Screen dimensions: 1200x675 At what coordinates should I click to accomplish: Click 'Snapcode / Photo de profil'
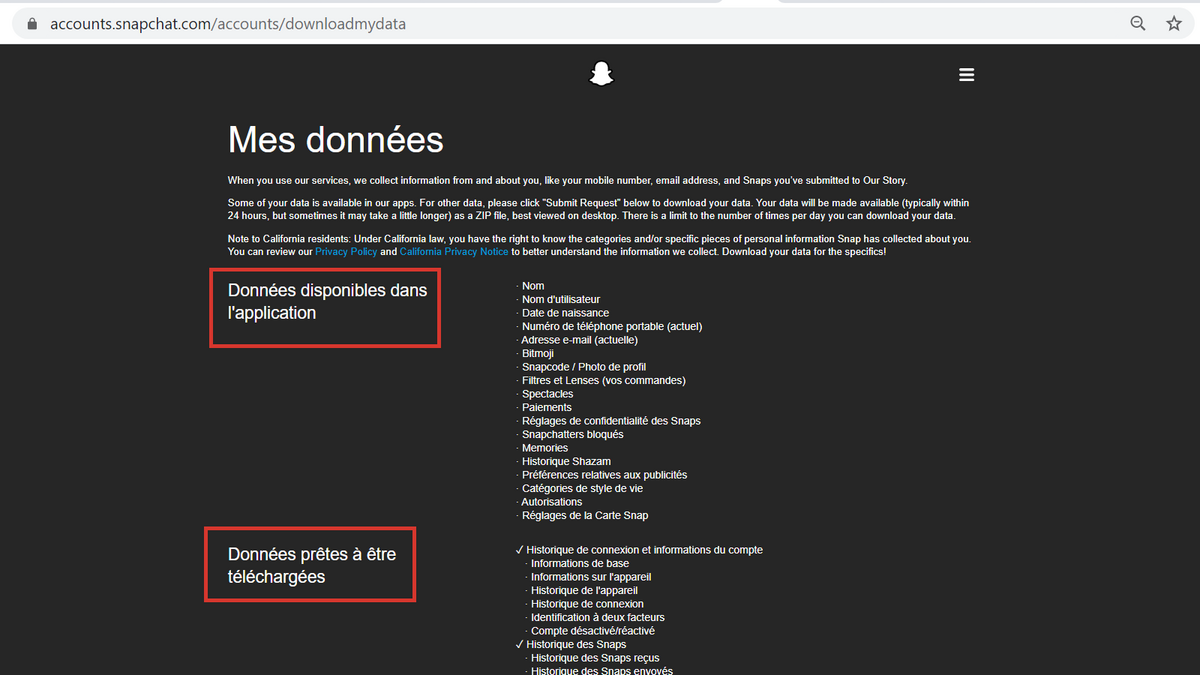(583, 367)
